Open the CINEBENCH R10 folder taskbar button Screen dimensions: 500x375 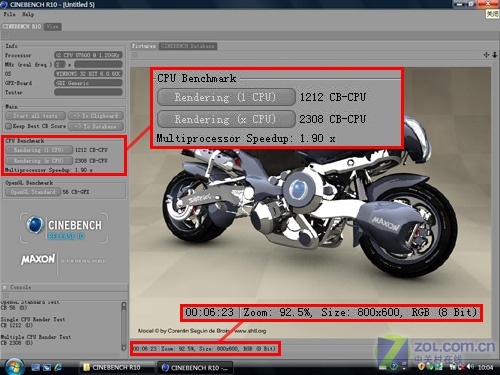[117, 367]
